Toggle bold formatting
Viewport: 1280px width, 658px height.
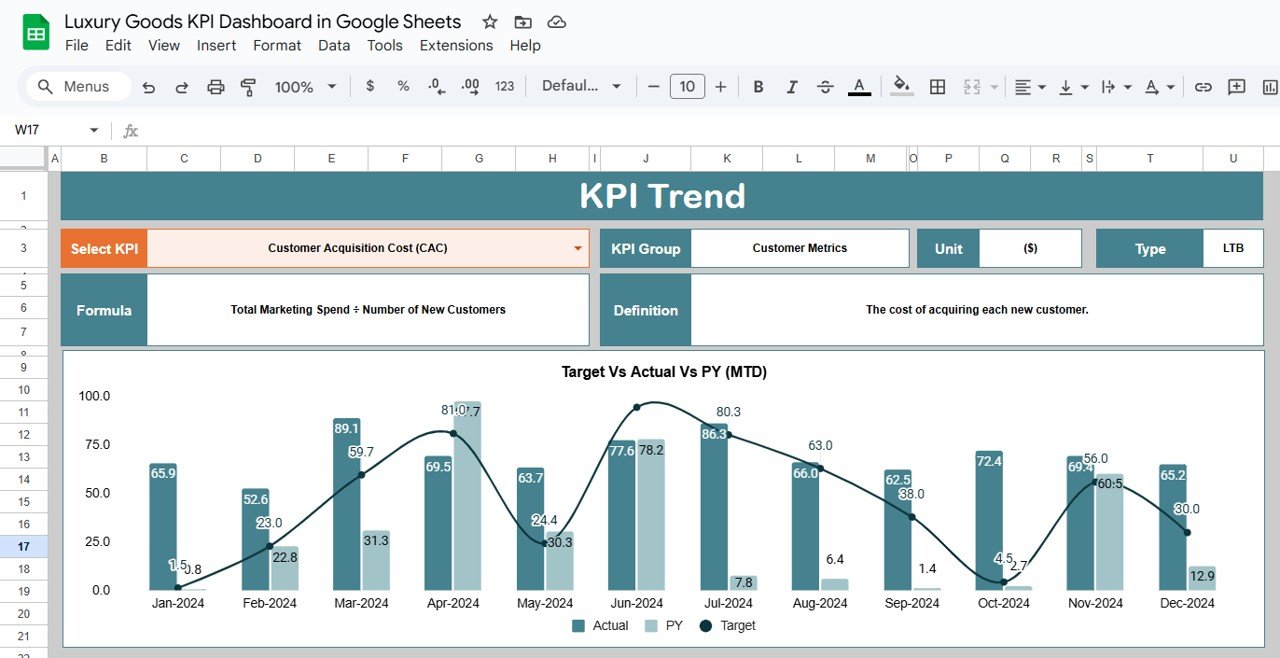[x=758, y=87]
